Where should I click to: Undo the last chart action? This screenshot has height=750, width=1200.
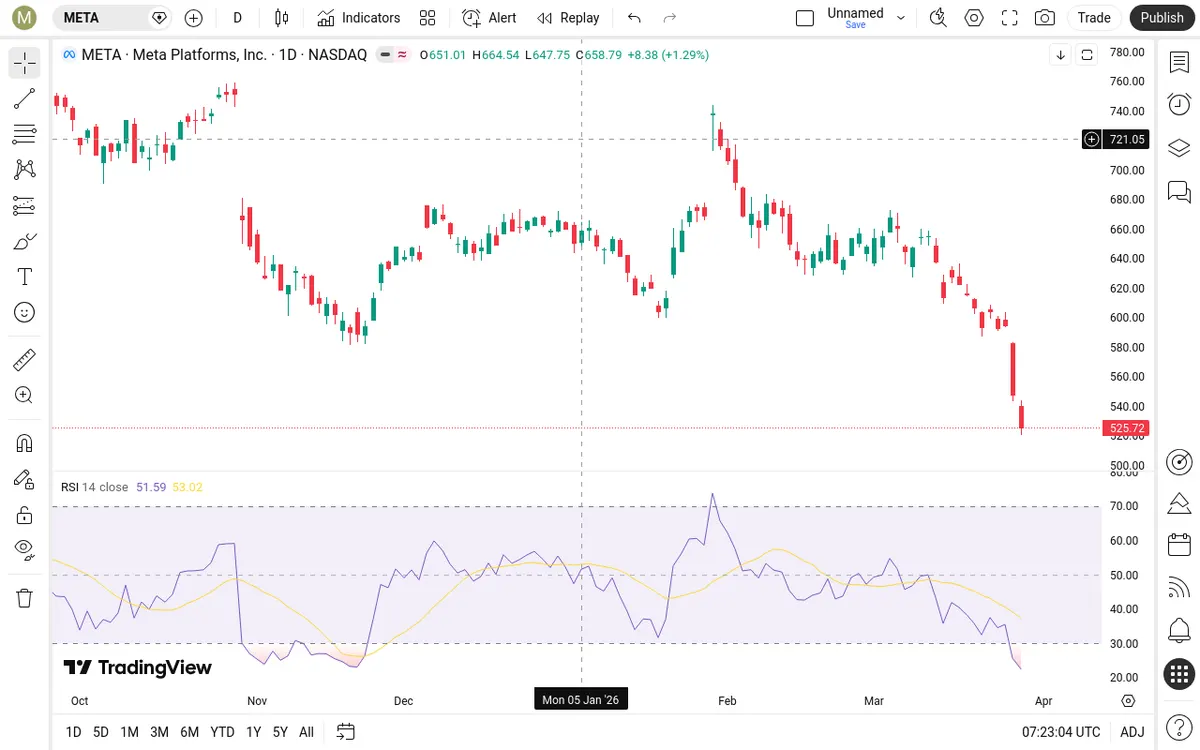point(634,17)
